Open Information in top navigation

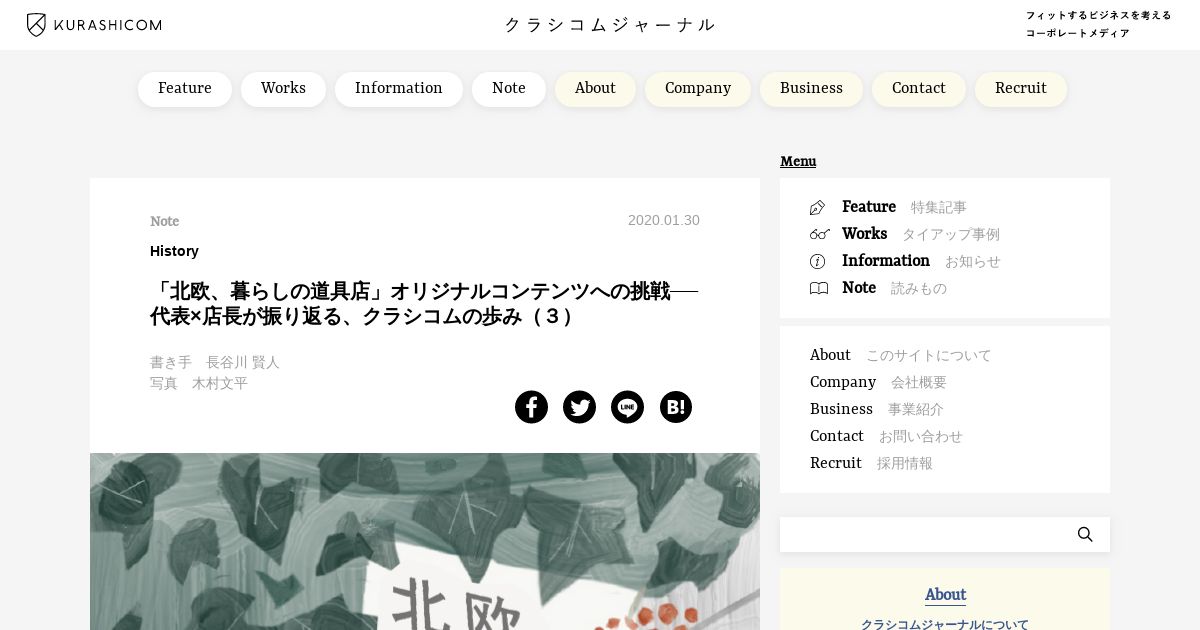(399, 89)
